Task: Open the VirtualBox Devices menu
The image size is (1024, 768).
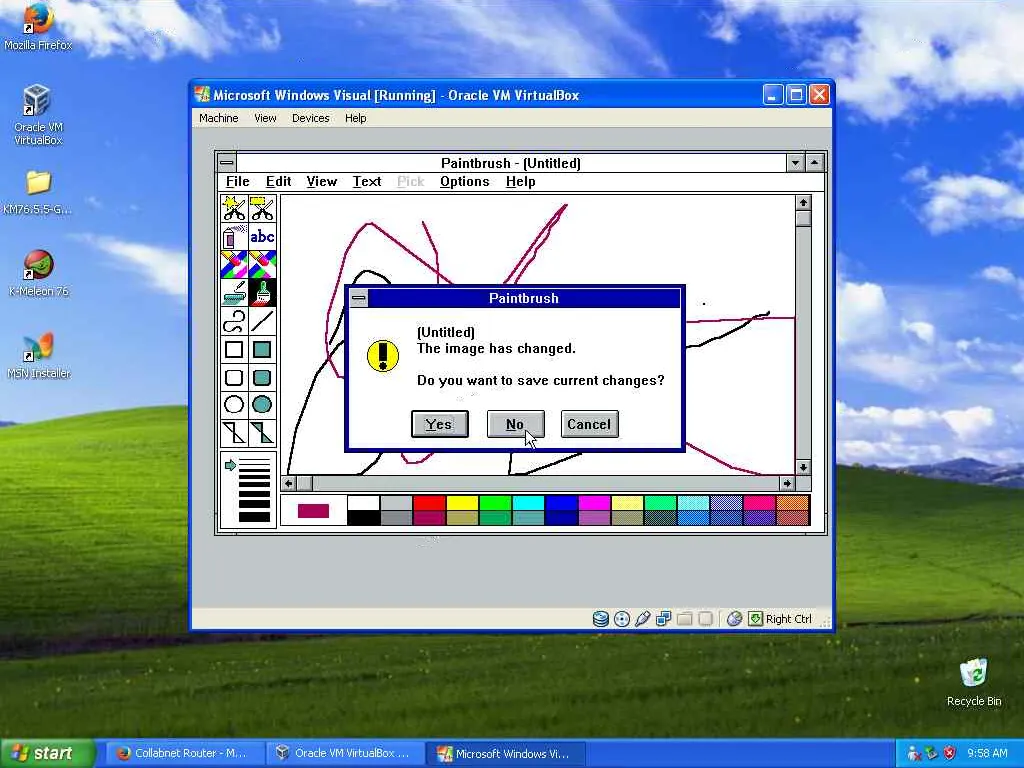Action: point(310,118)
